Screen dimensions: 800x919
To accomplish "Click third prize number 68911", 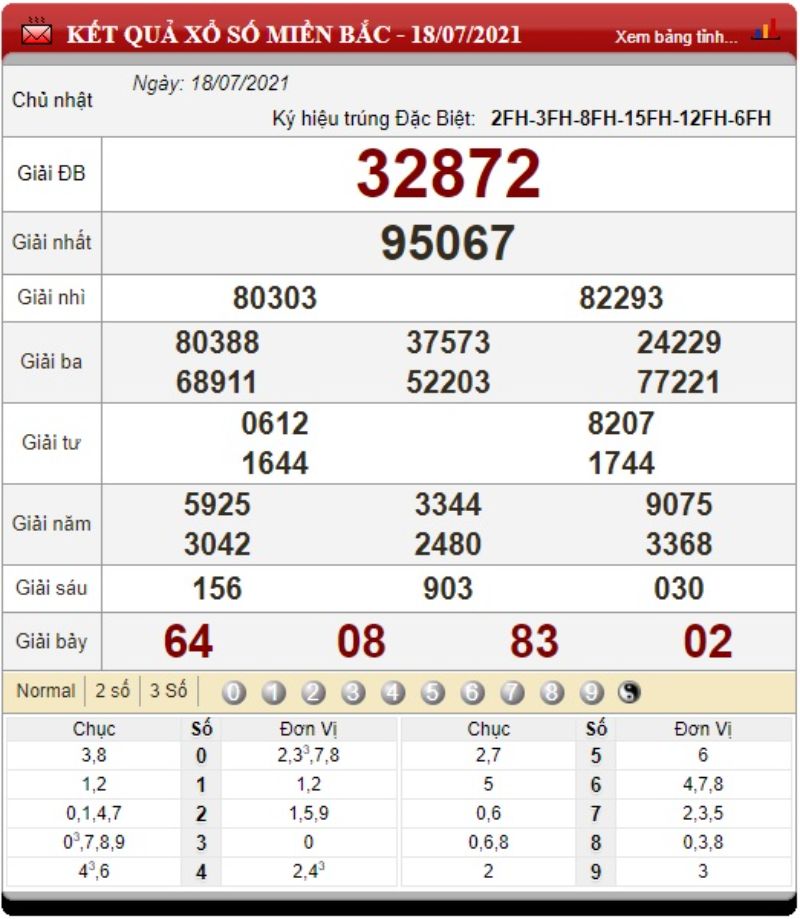I will (x=216, y=382).
